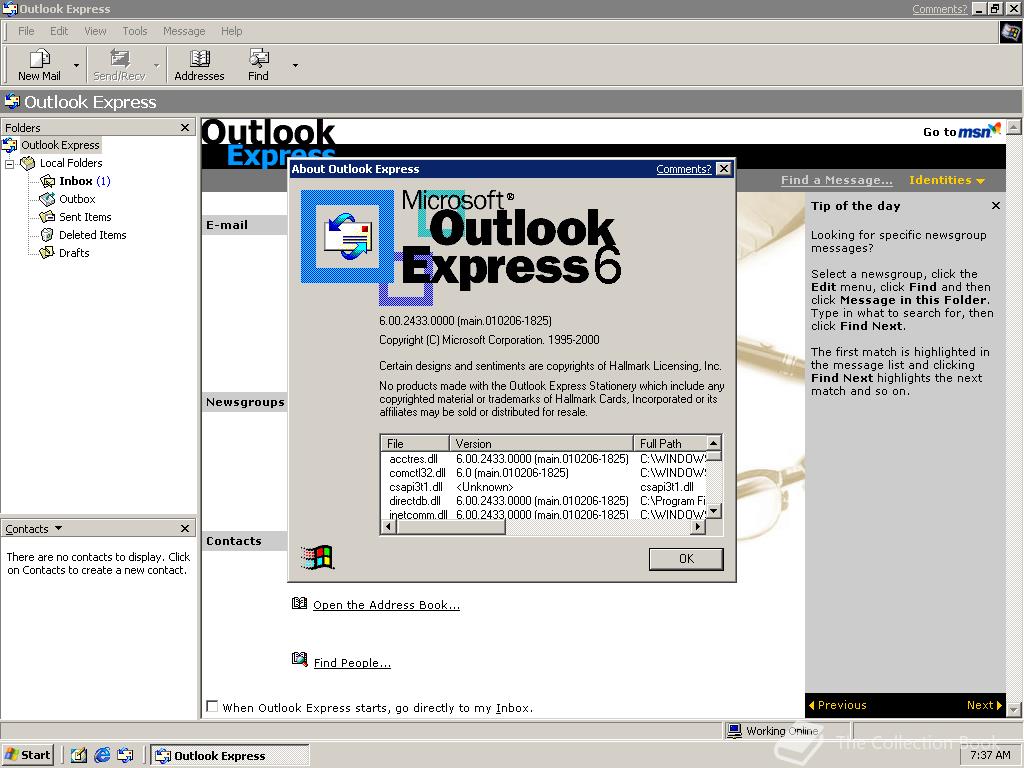
Task: Click Working Online status bar icon
Action: [x=734, y=730]
